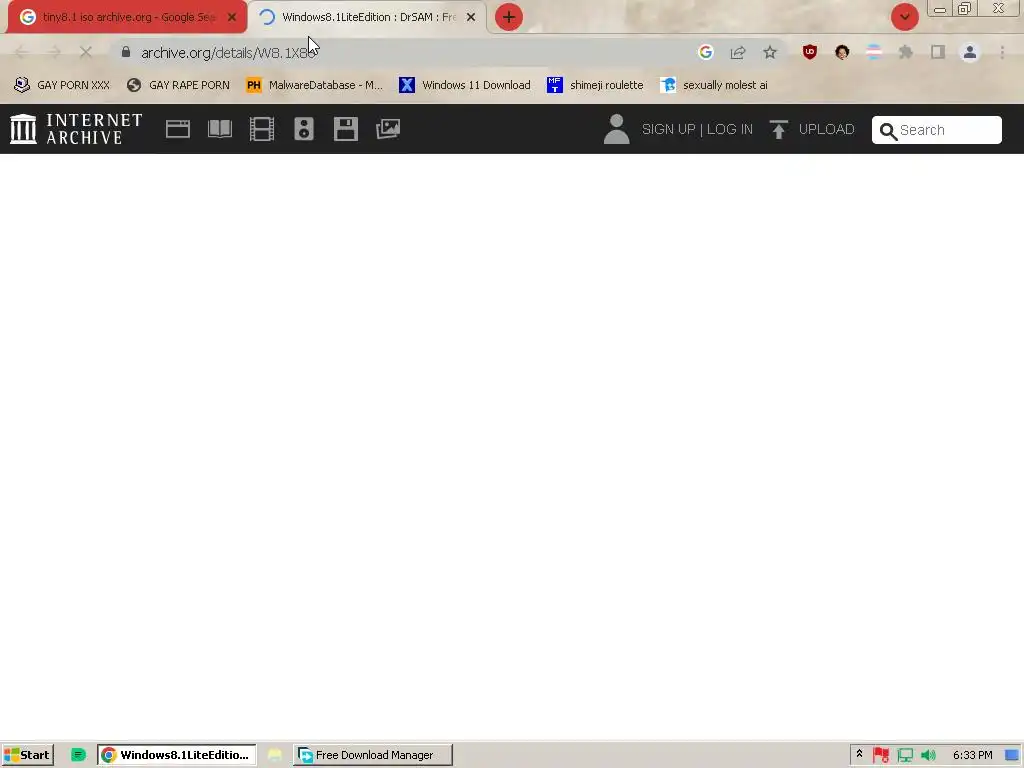This screenshot has width=1024, height=768.
Task: Open the Extensions puzzle menu
Action: pyautogui.click(x=906, y=52)
